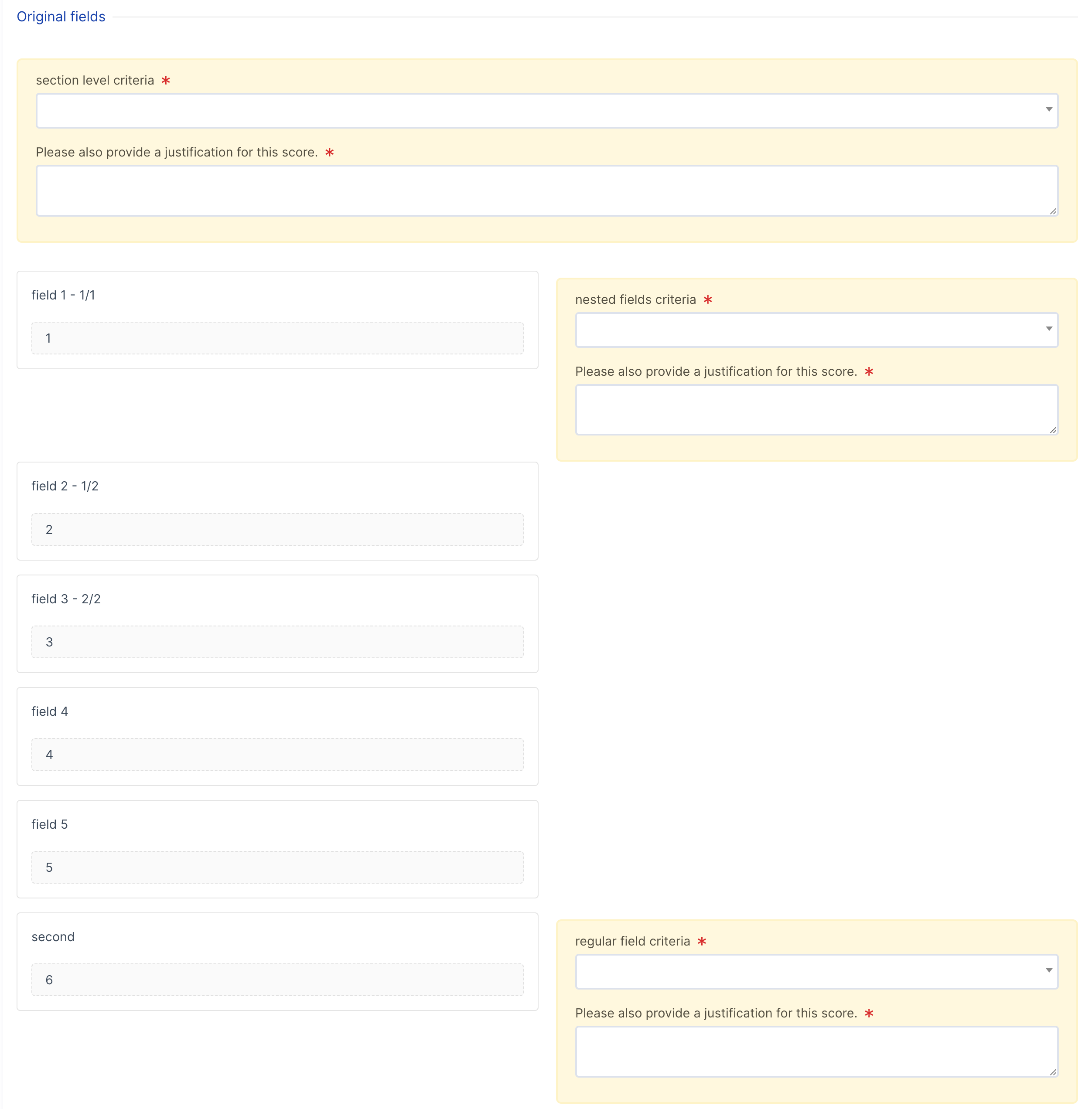Image resolution: width=1092 pixels, height=1109 pixels.
Task: Click the regular field justification text area
Action: [816, 1051]
